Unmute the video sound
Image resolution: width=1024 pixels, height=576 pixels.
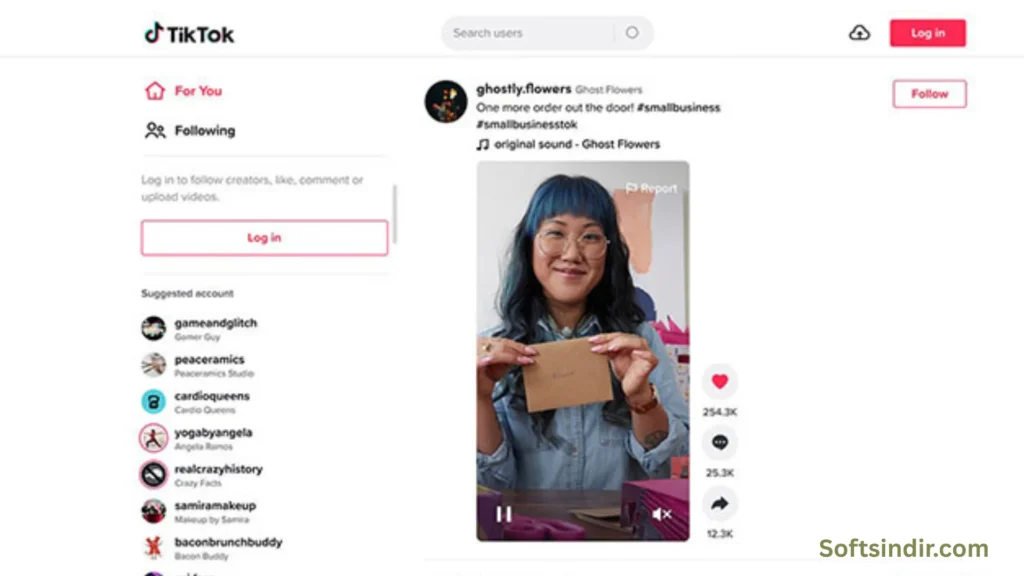coord(662,515)
